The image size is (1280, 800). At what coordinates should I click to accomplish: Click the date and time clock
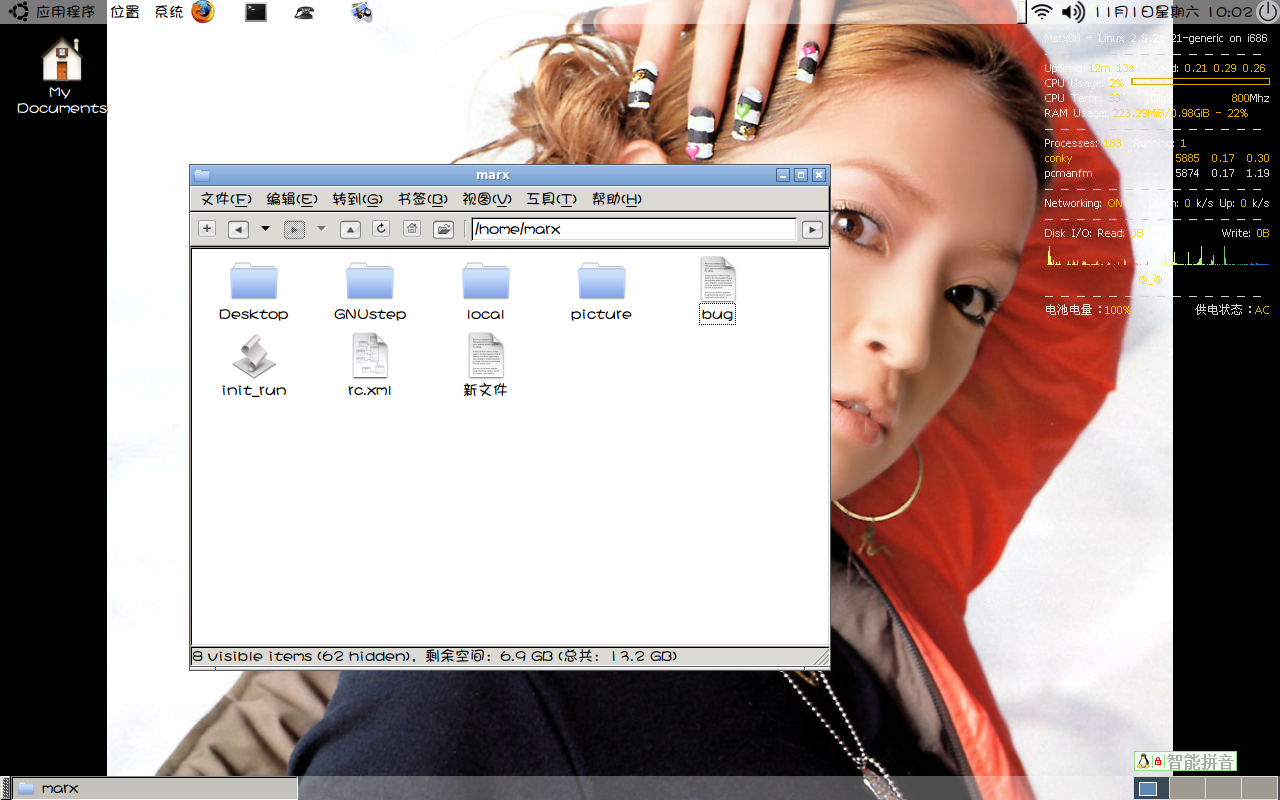[1174, 12]
